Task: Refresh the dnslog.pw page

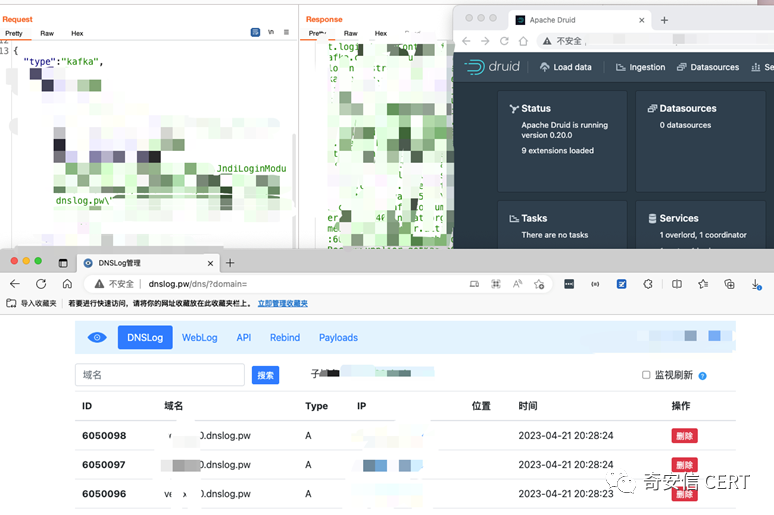Action: (x=41, y=284)
